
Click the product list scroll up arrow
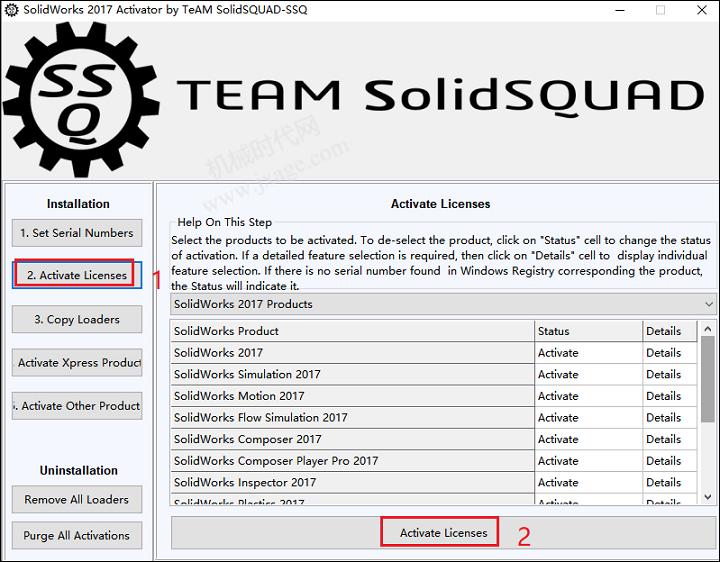(708, 329)
